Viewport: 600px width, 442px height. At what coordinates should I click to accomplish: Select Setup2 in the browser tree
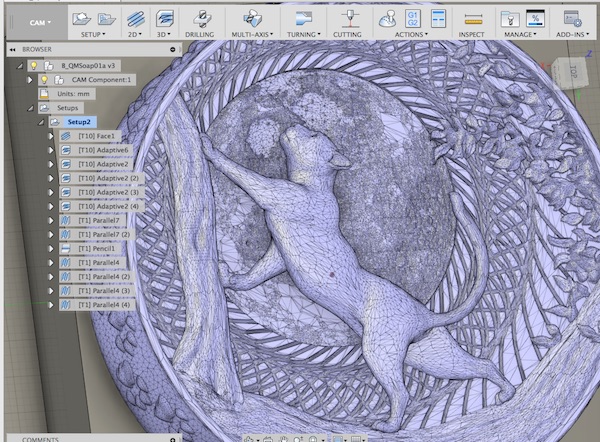[79, 122]
